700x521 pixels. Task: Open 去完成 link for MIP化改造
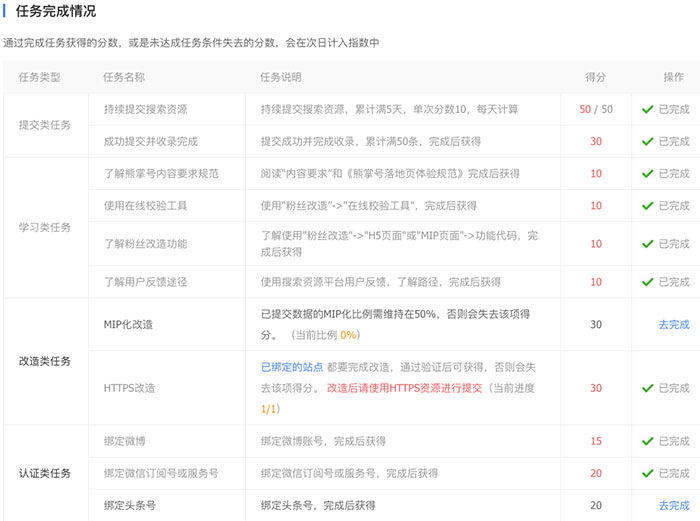tap(673, 325)
